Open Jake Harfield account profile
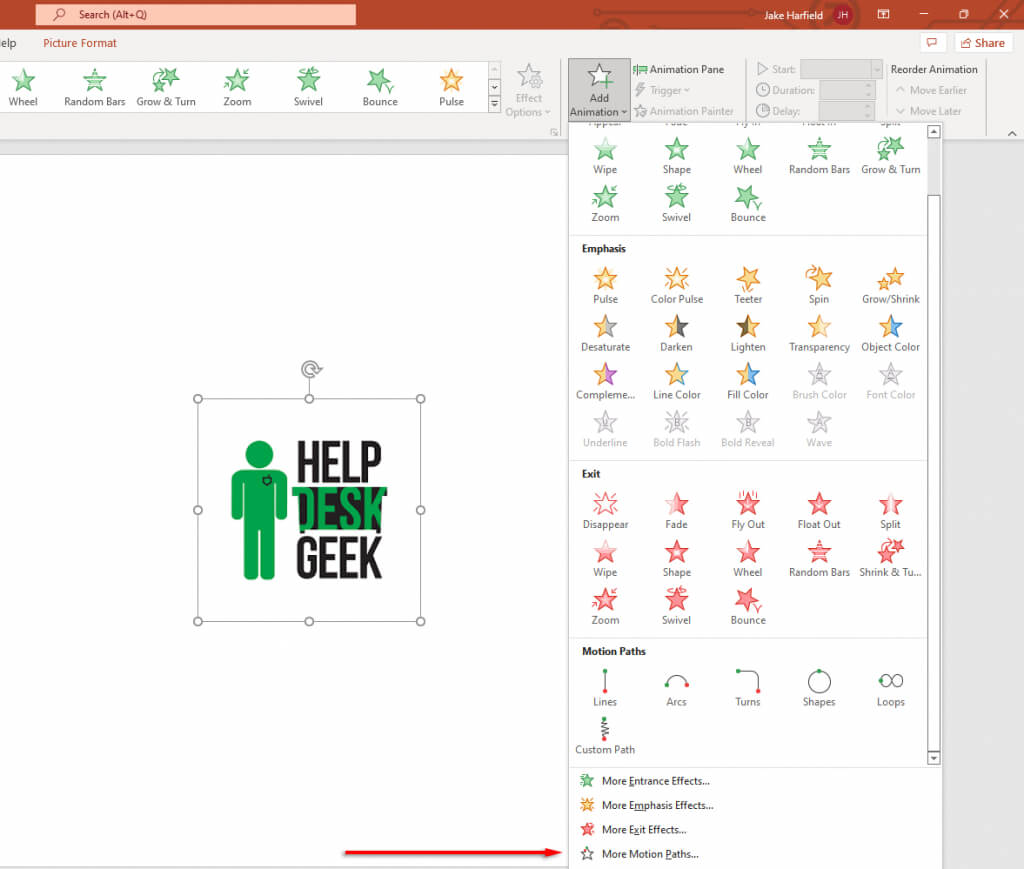 [808, 14]
